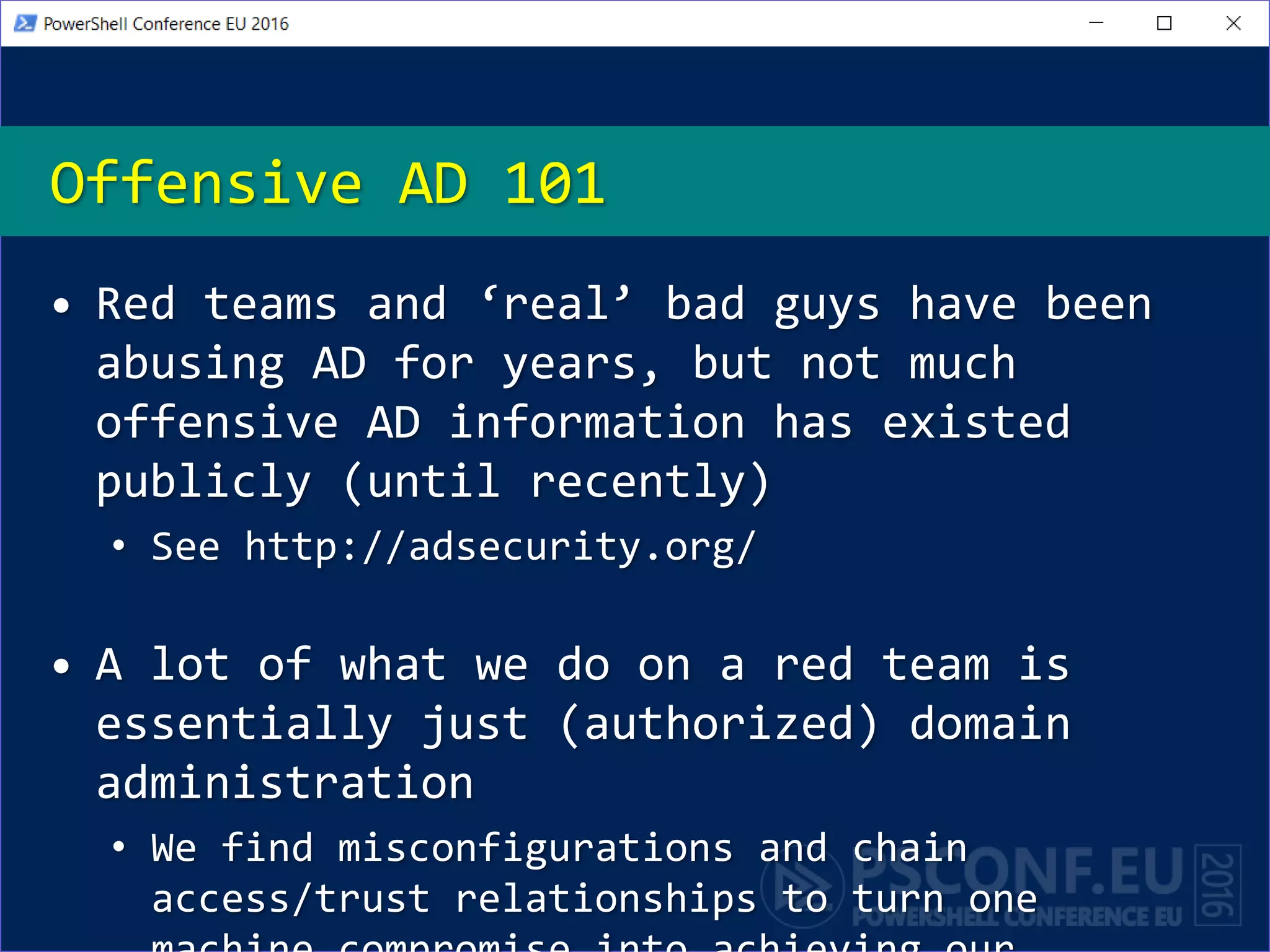
Task: Click the text 'publicly (until recently)'
Action: [433, 482]
